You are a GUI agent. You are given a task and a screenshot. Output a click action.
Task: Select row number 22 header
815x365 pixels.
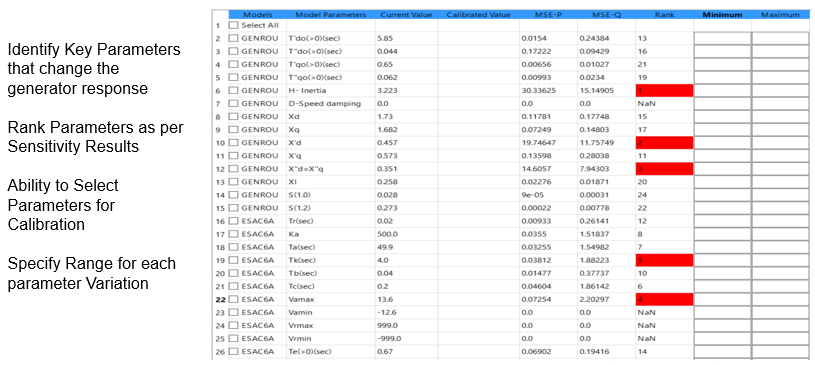[219, 299]
